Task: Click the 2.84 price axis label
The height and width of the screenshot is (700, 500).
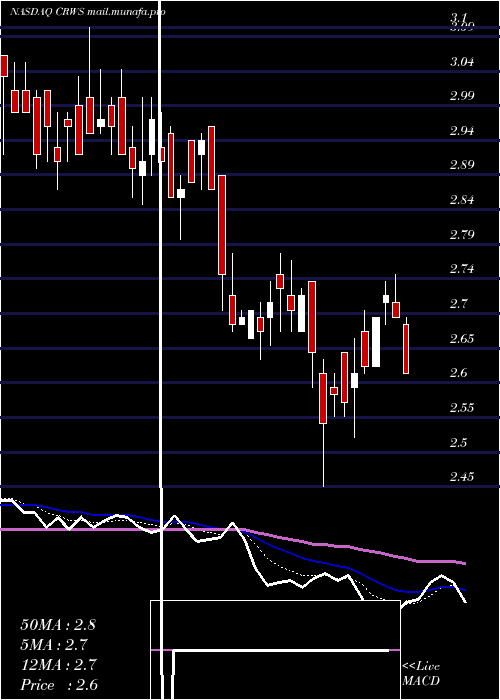Action: click(462, 200)
